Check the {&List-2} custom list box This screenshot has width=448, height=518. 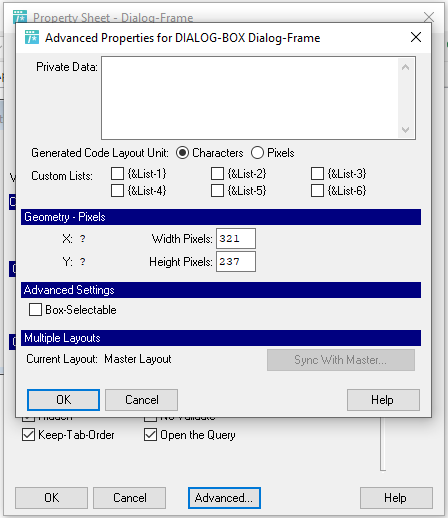coord(217,174)
